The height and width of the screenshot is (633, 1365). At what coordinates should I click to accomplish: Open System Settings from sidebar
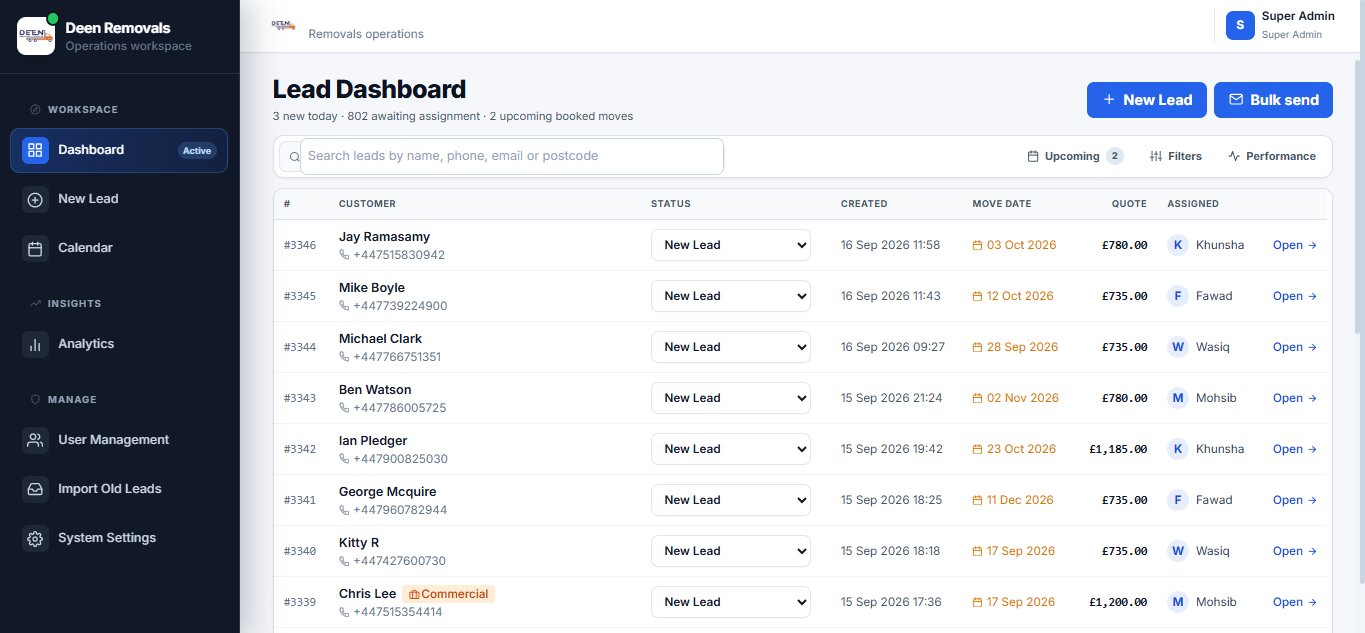click(119, 538)
